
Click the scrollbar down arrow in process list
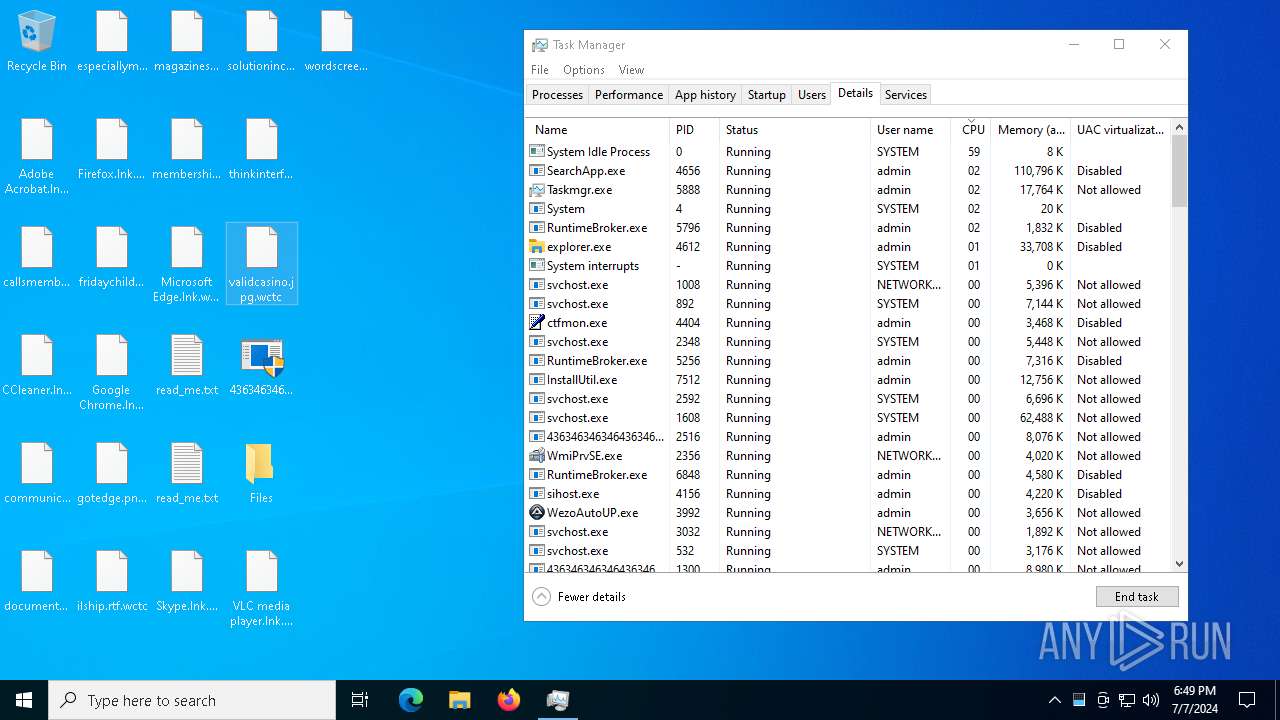click(1179, 564)
